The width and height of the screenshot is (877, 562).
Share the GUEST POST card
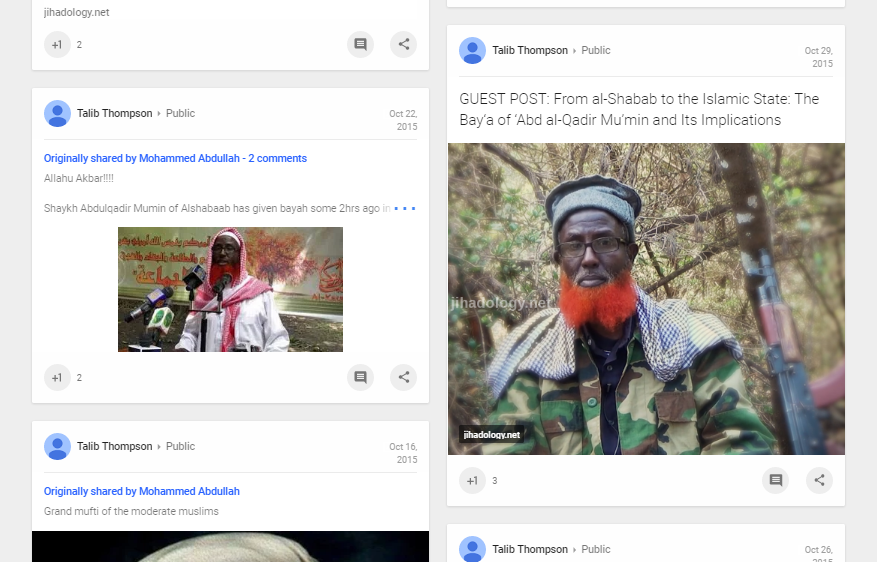pos(819,480)
